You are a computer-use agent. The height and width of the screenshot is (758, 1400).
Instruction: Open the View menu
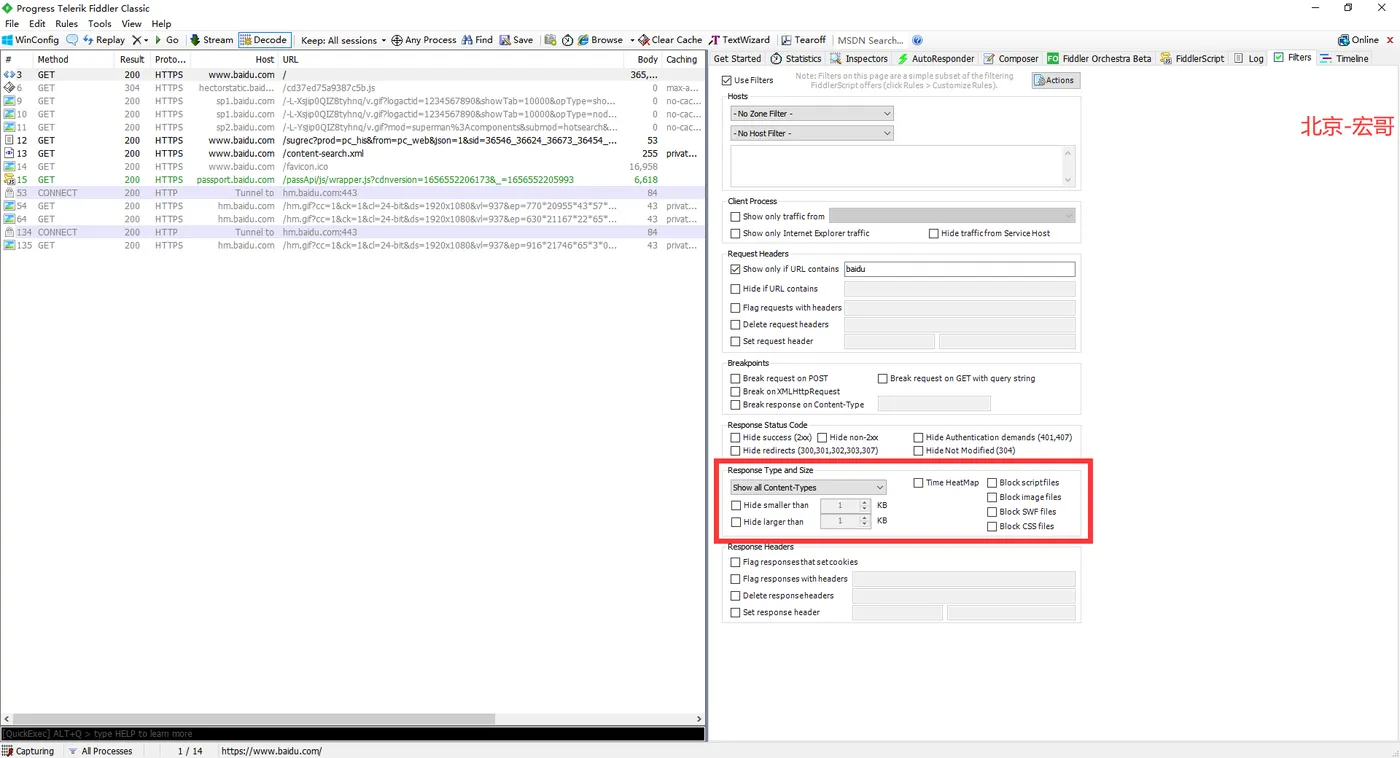point(131,23)
